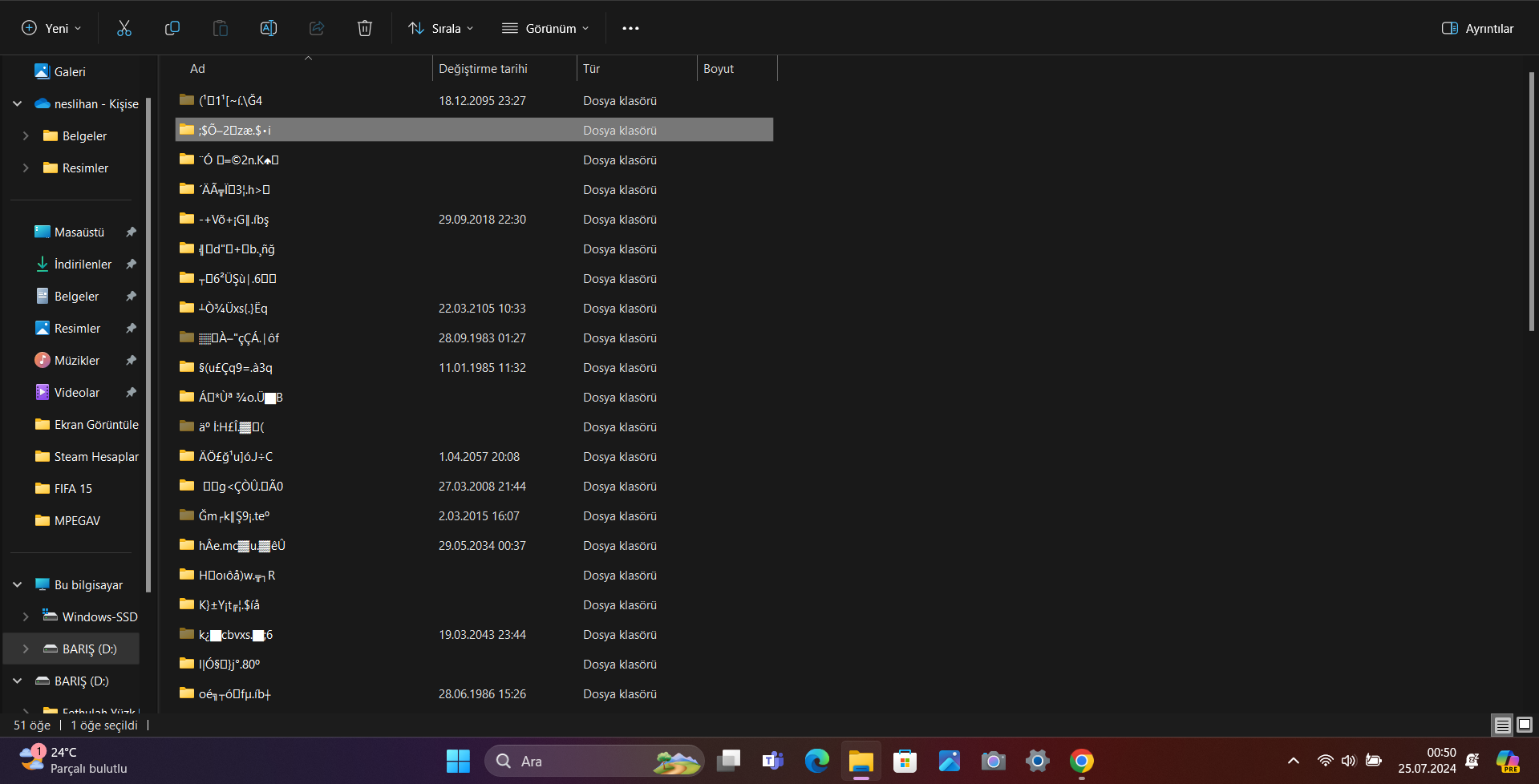Select folder dated 28.09.1983 01:27
This screenshot has width=1539, height=784.
tap(474, 337)
